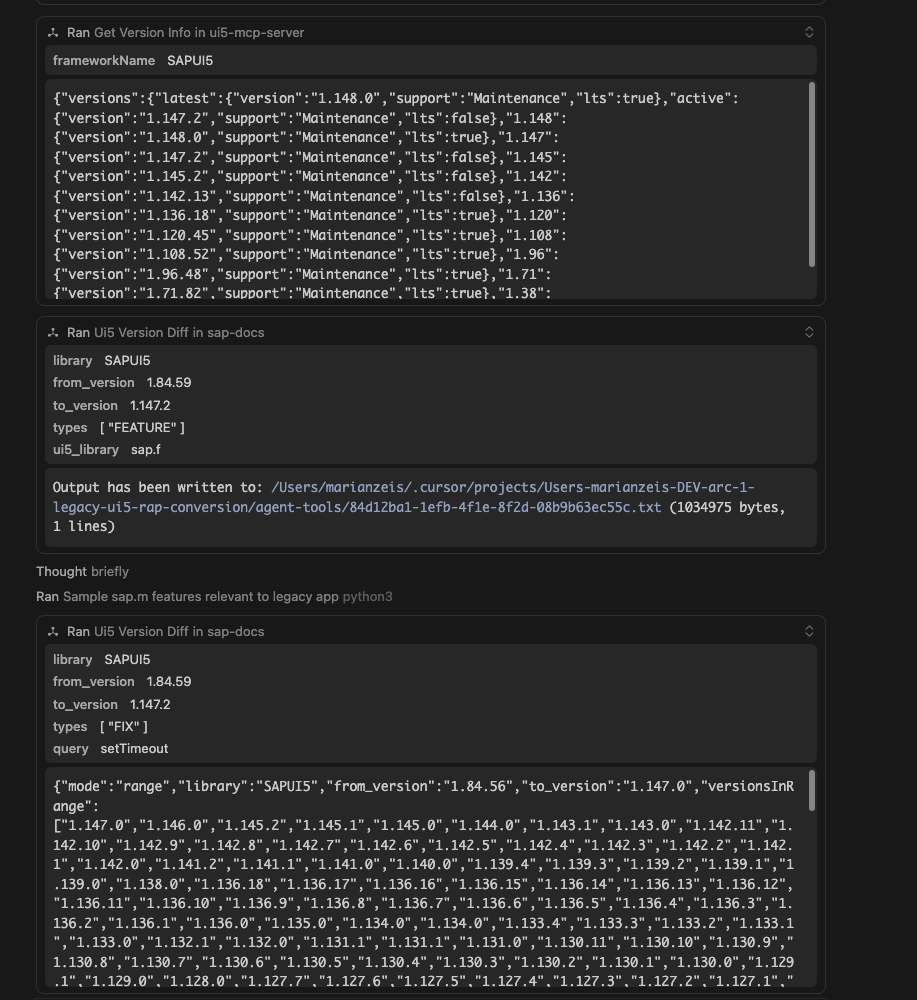Image resolution: width=917 pixels, height=1000 pixels.
Task: Click the MCP tool icon beside Get Version Info
Action: [x=54, y=33]
